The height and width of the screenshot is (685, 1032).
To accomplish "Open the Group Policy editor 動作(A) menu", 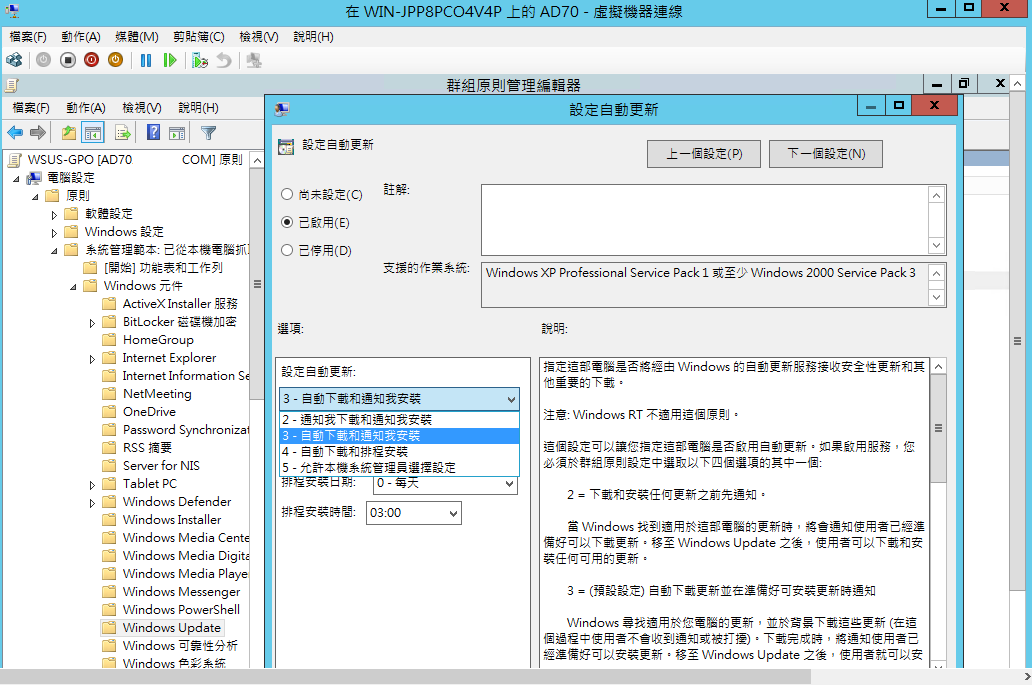I will point(86,108).
